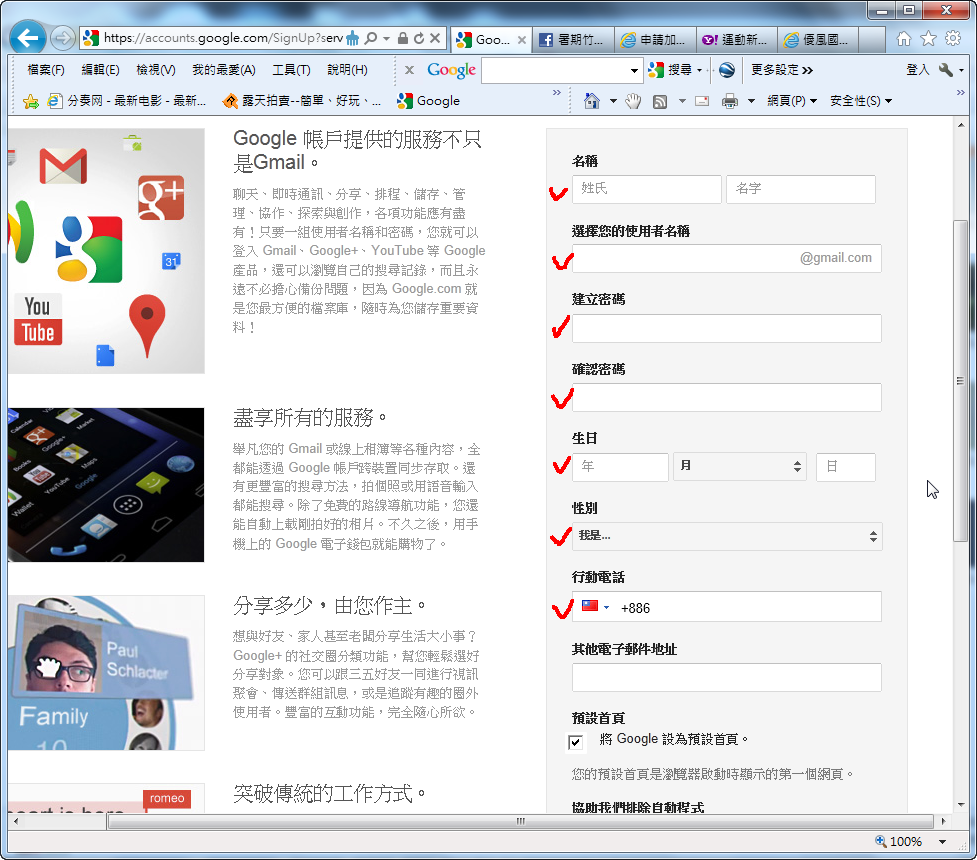Image resolution: width=977 pixels, height=860 pixels.
Task: Click the 名字 first name field
Action: coord(801,189)
